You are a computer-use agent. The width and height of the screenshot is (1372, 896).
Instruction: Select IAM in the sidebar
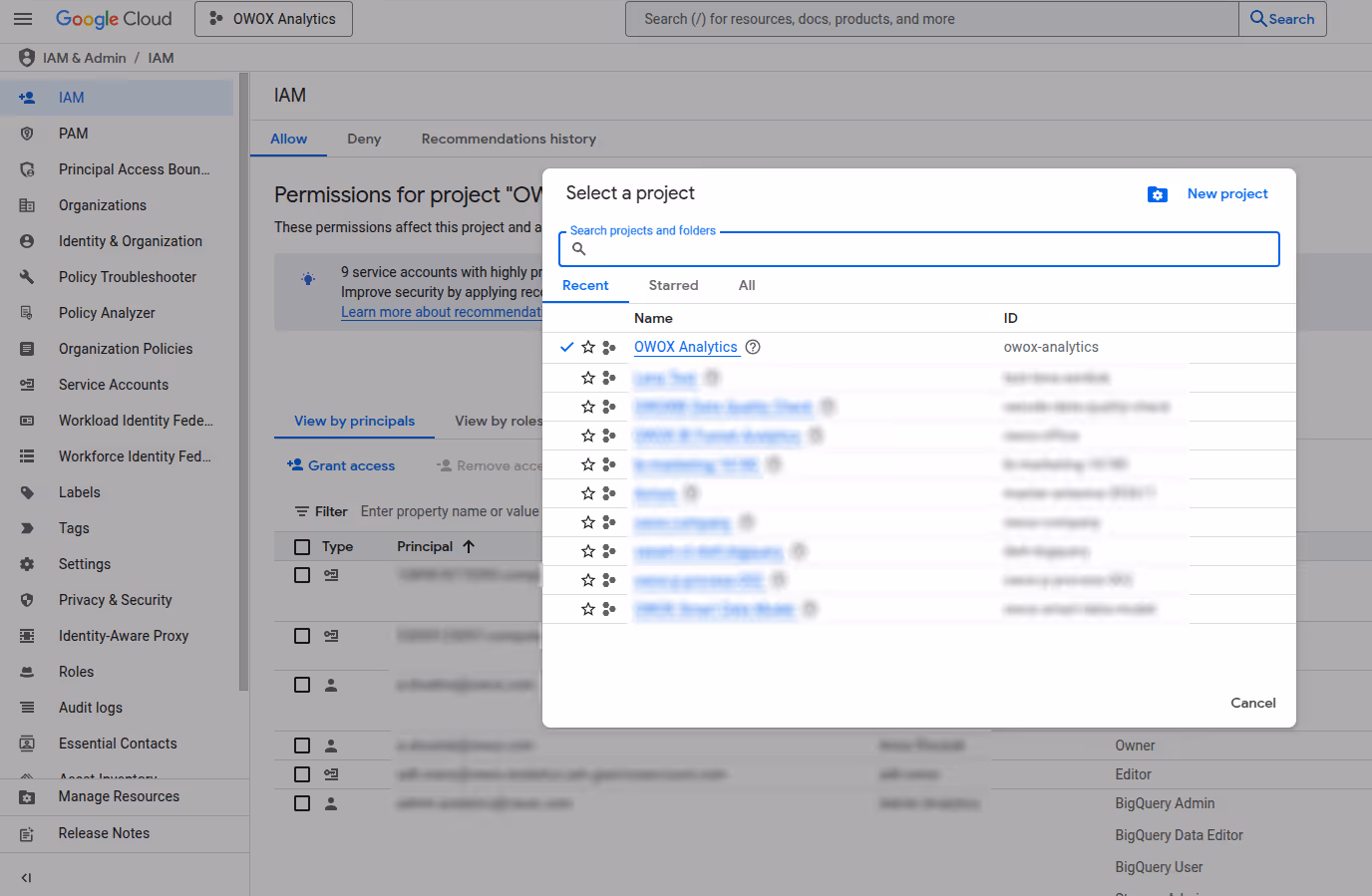(117, 98)
